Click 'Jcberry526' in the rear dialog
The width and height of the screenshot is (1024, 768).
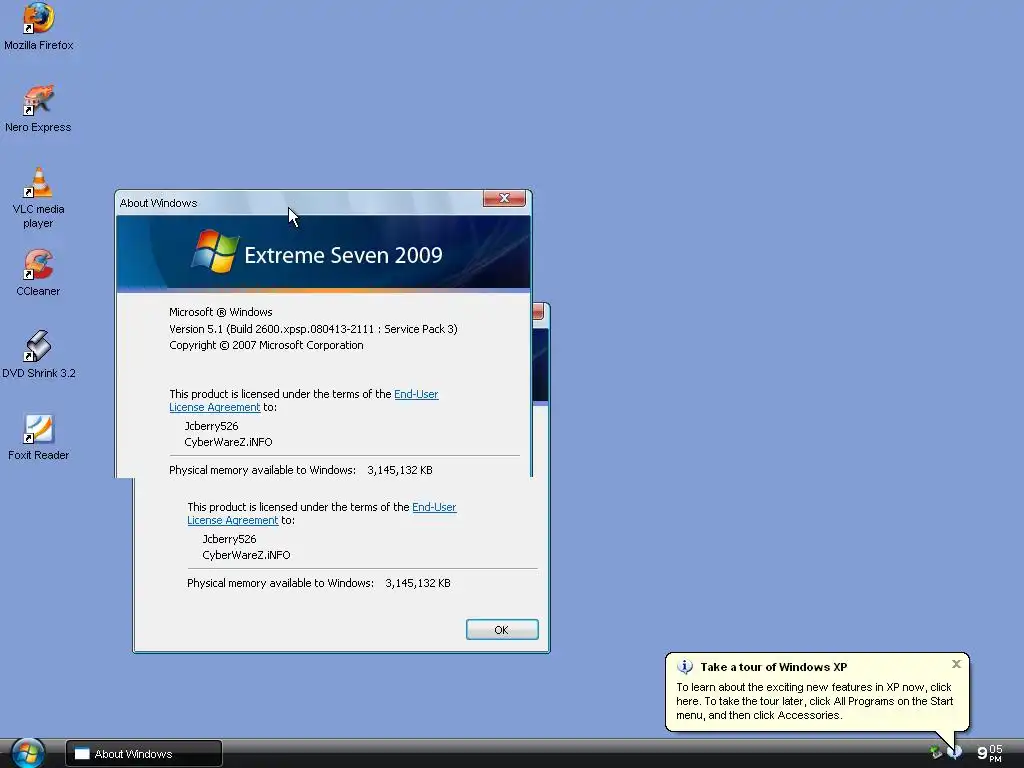pos(229,539)
